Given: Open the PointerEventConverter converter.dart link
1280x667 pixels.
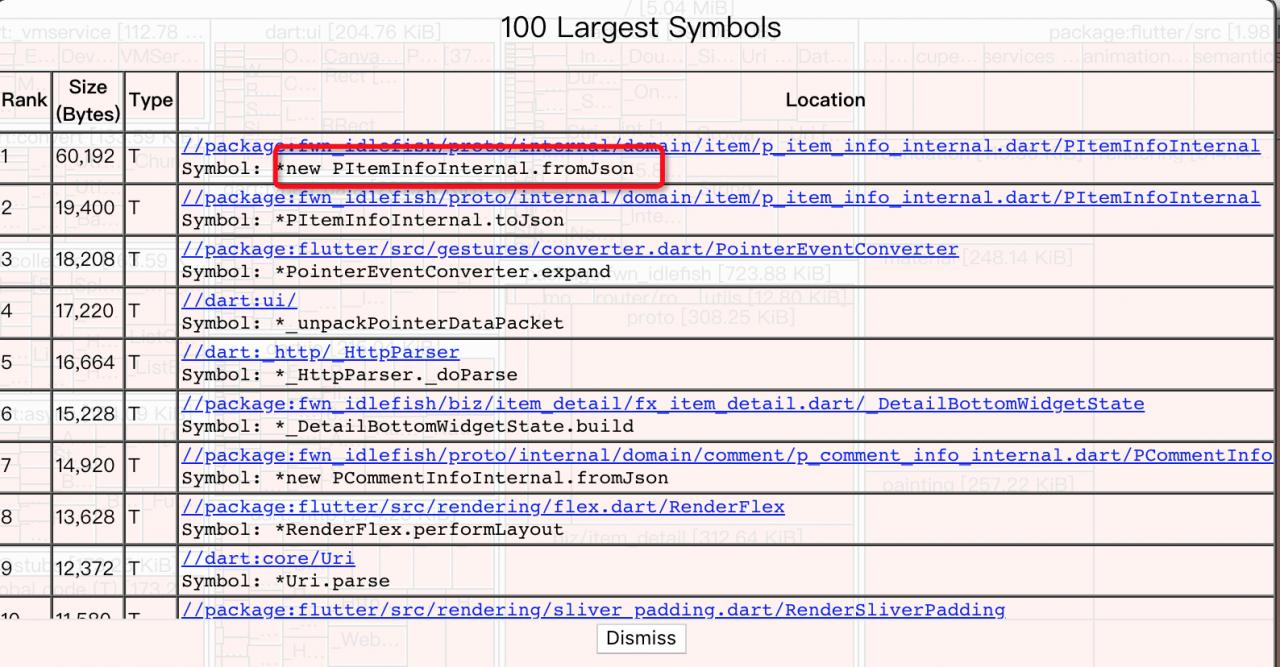Looking at the screenshot, I should coord(569,249).
